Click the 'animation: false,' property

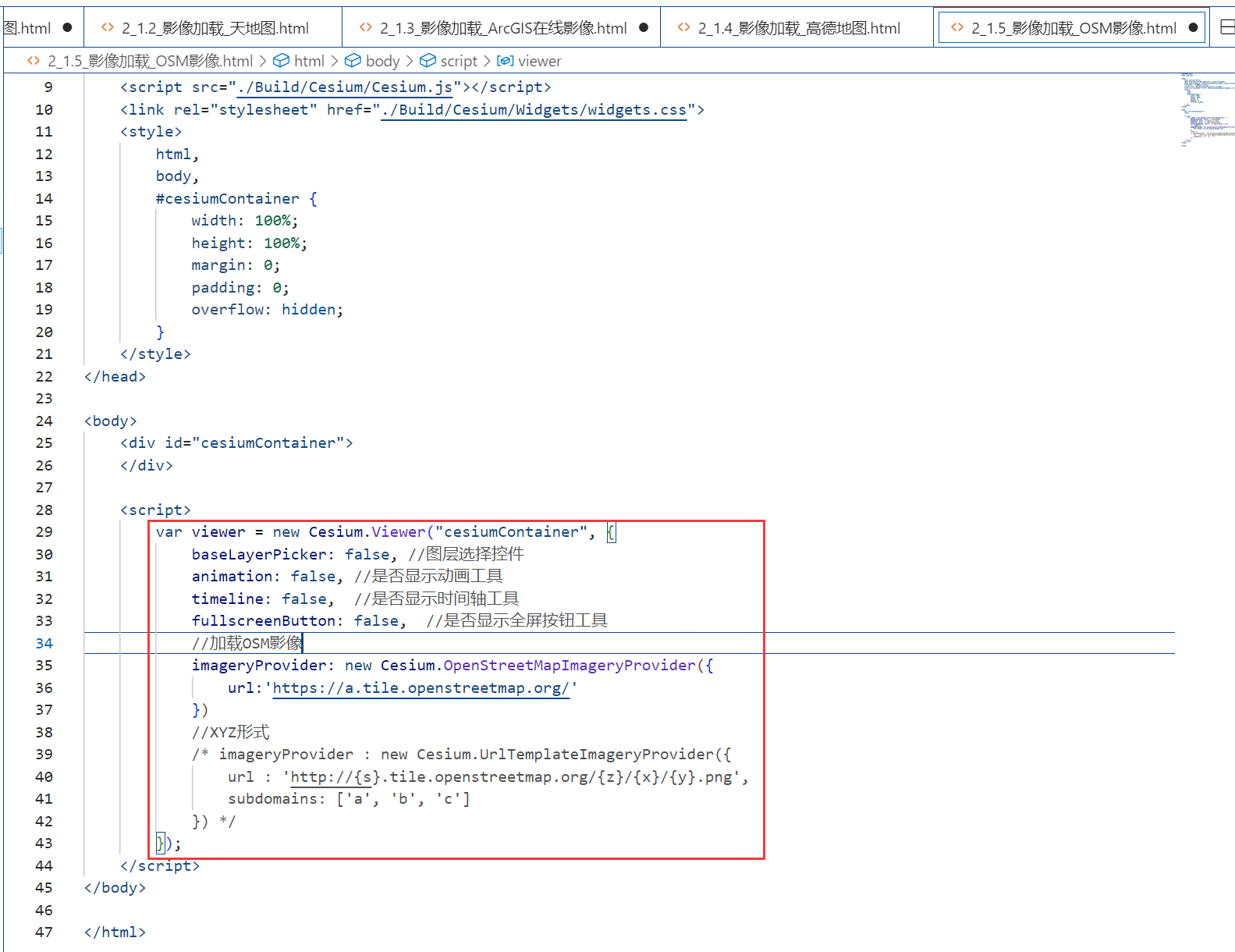pos(268,577)
